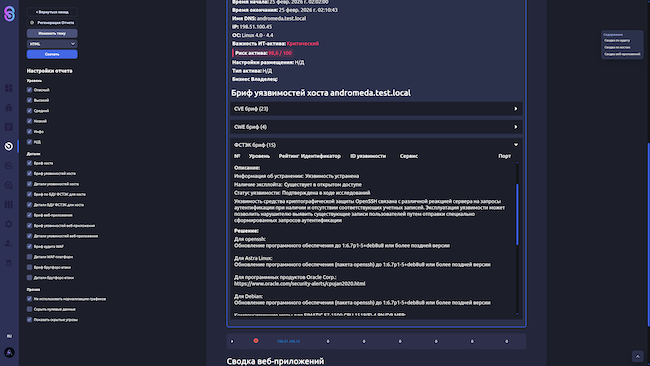
Task: Toggle Детали БДУ ФСТЭК для хоста
Action: coord(29,205)
